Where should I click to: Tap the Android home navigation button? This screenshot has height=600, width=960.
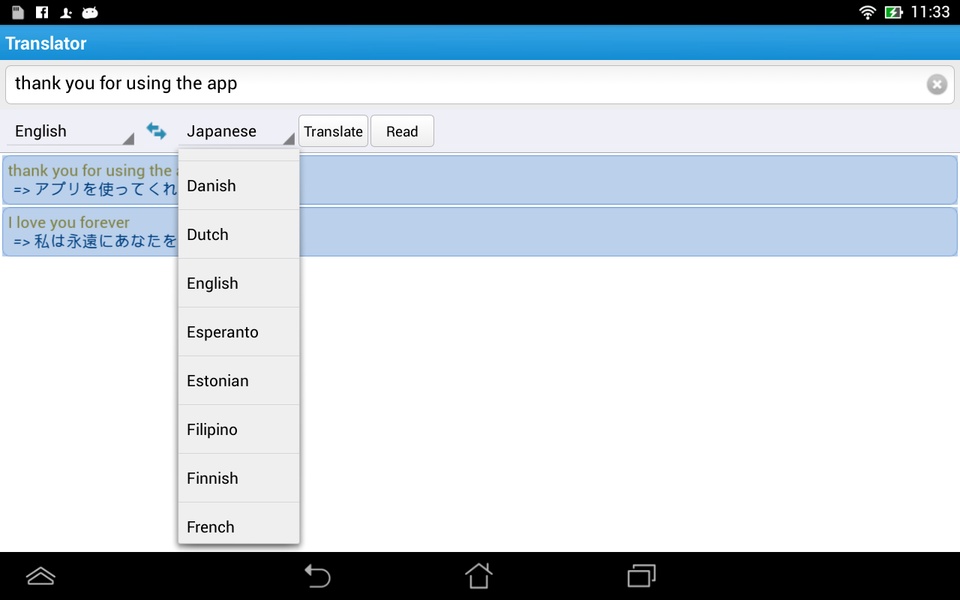[479, 576]
